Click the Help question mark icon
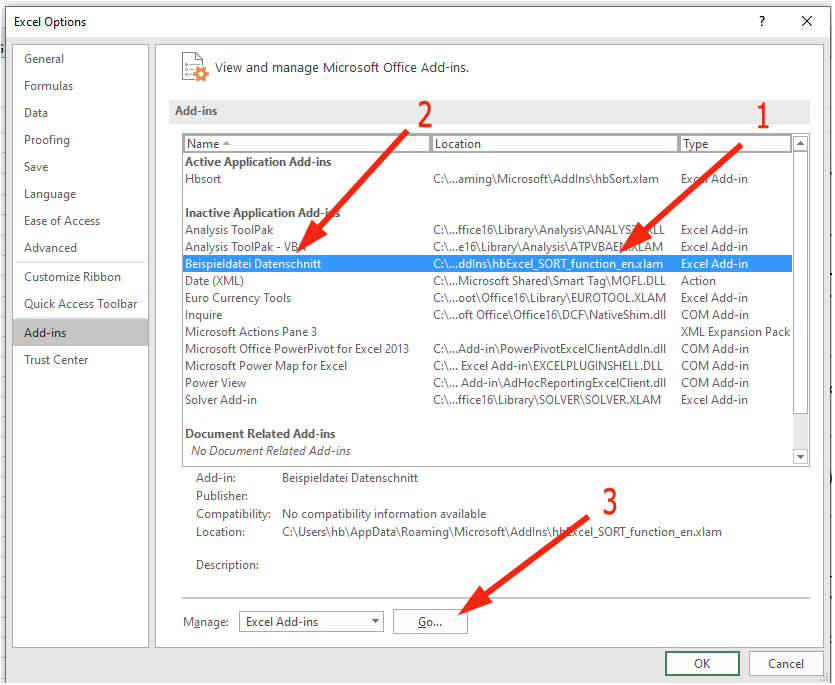 coord(762,21)
